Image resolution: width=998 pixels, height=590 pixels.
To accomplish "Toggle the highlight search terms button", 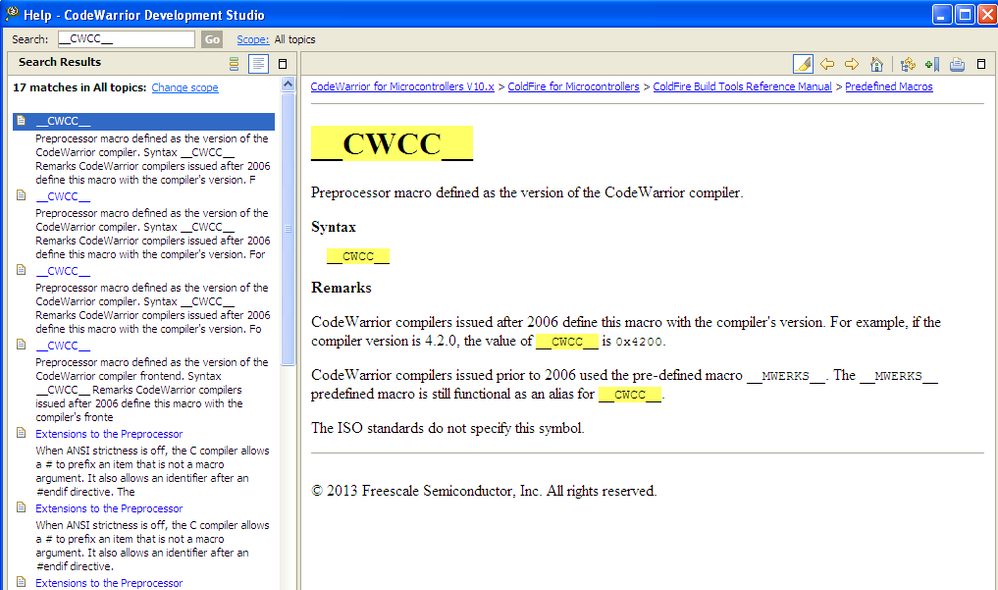I will 803,64.
